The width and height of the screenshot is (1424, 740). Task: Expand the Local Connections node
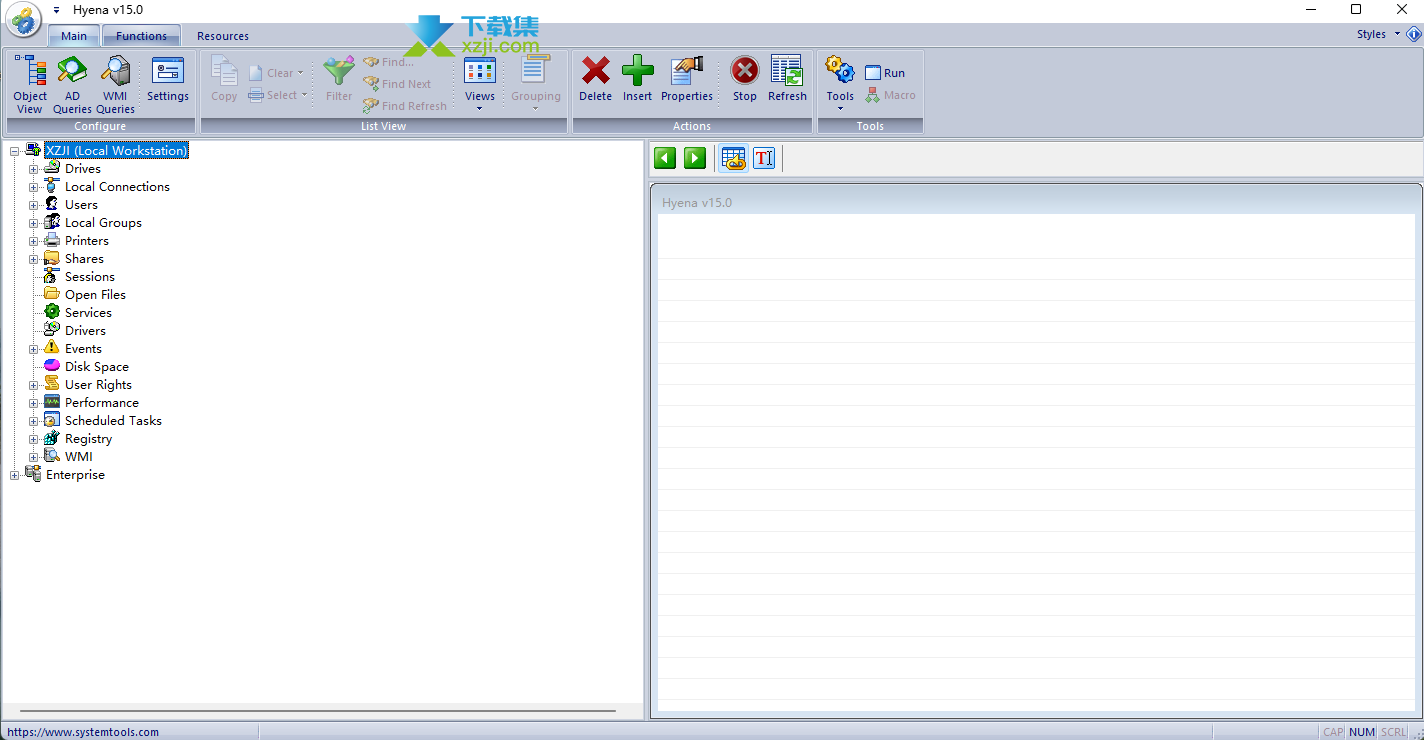tap(33, 187)
